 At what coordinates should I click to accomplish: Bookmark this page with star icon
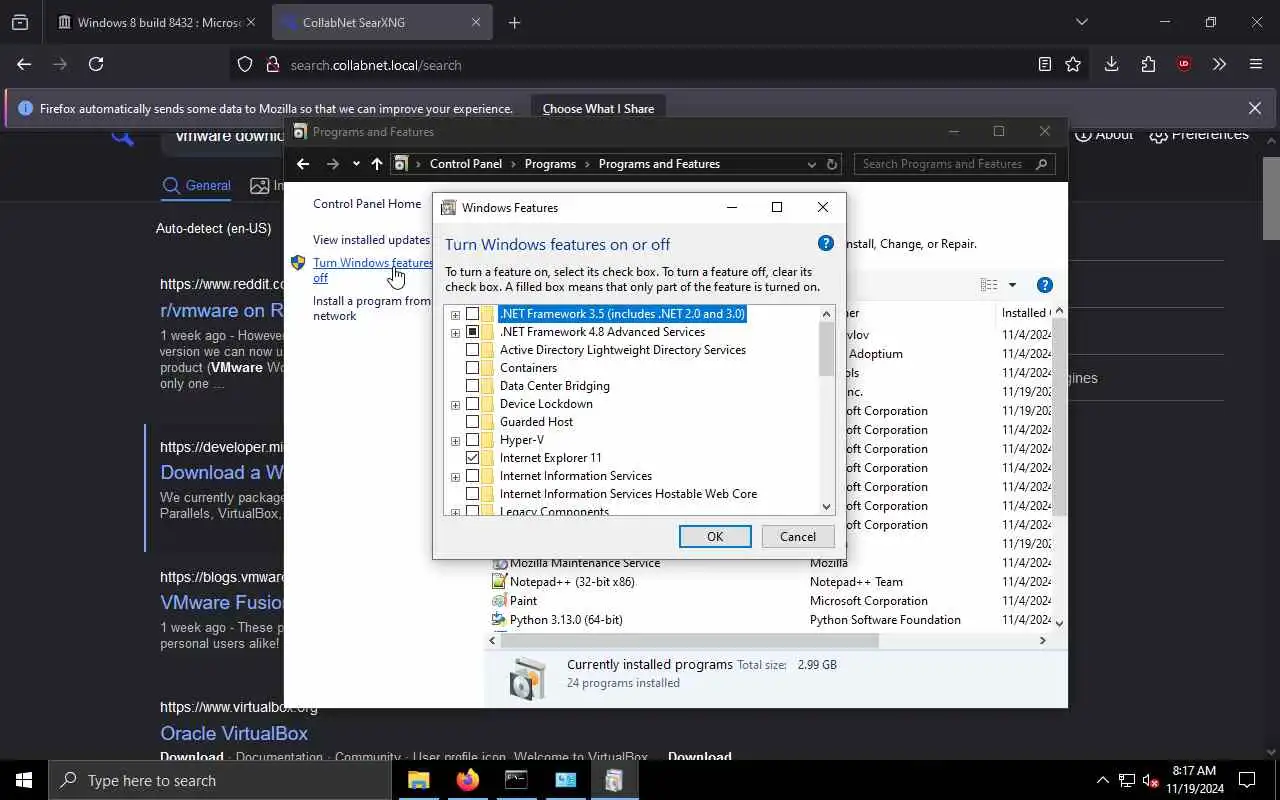click(x=1073, y=64)
